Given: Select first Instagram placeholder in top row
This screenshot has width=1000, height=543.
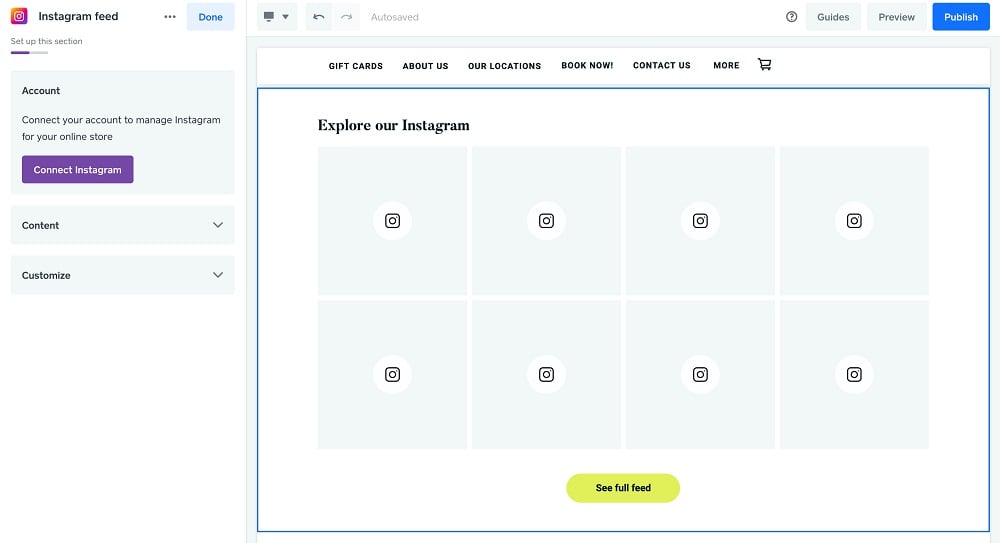Looking at the screenshot, I should [x=392, y=221].
